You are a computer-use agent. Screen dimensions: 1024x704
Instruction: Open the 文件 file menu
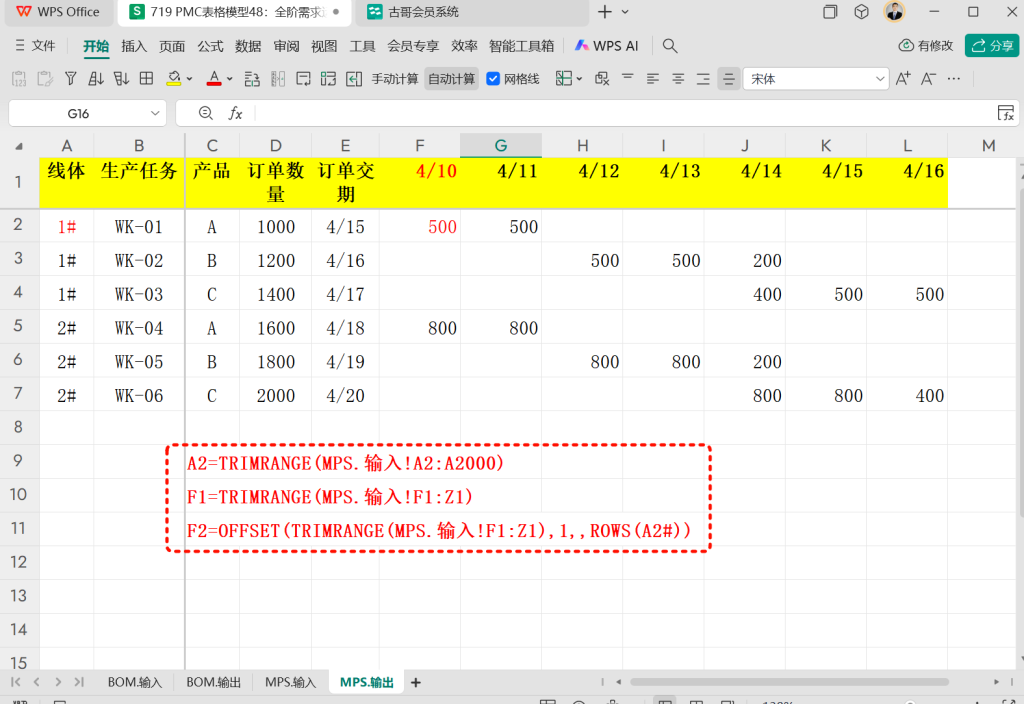pos(35,46)
